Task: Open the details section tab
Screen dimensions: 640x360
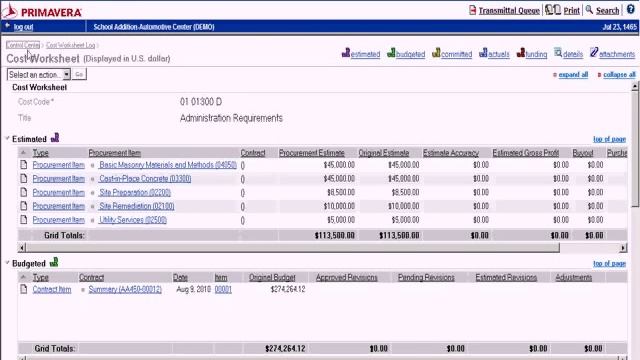Action: 569,53
